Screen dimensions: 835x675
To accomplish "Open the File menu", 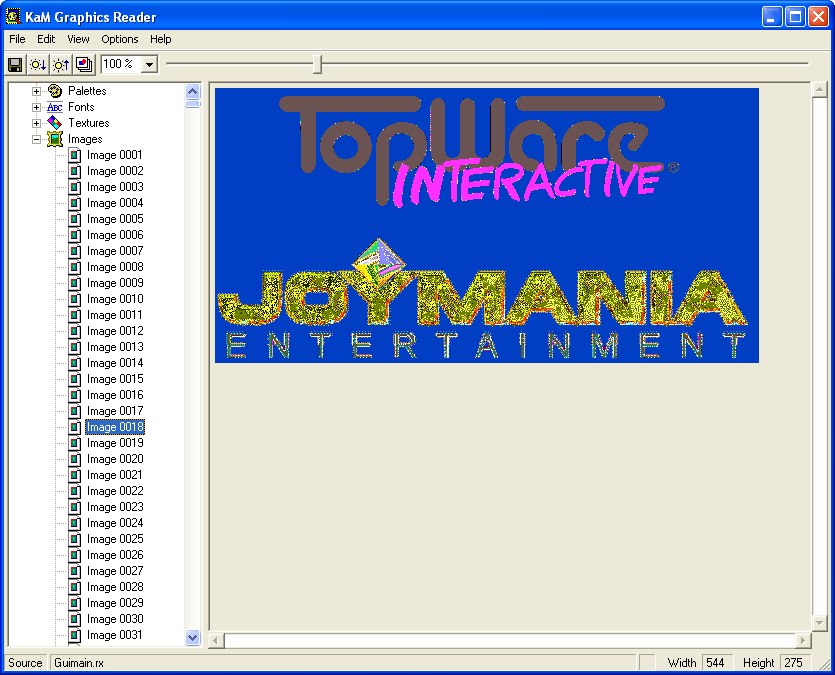I will (x=17, y=39).
